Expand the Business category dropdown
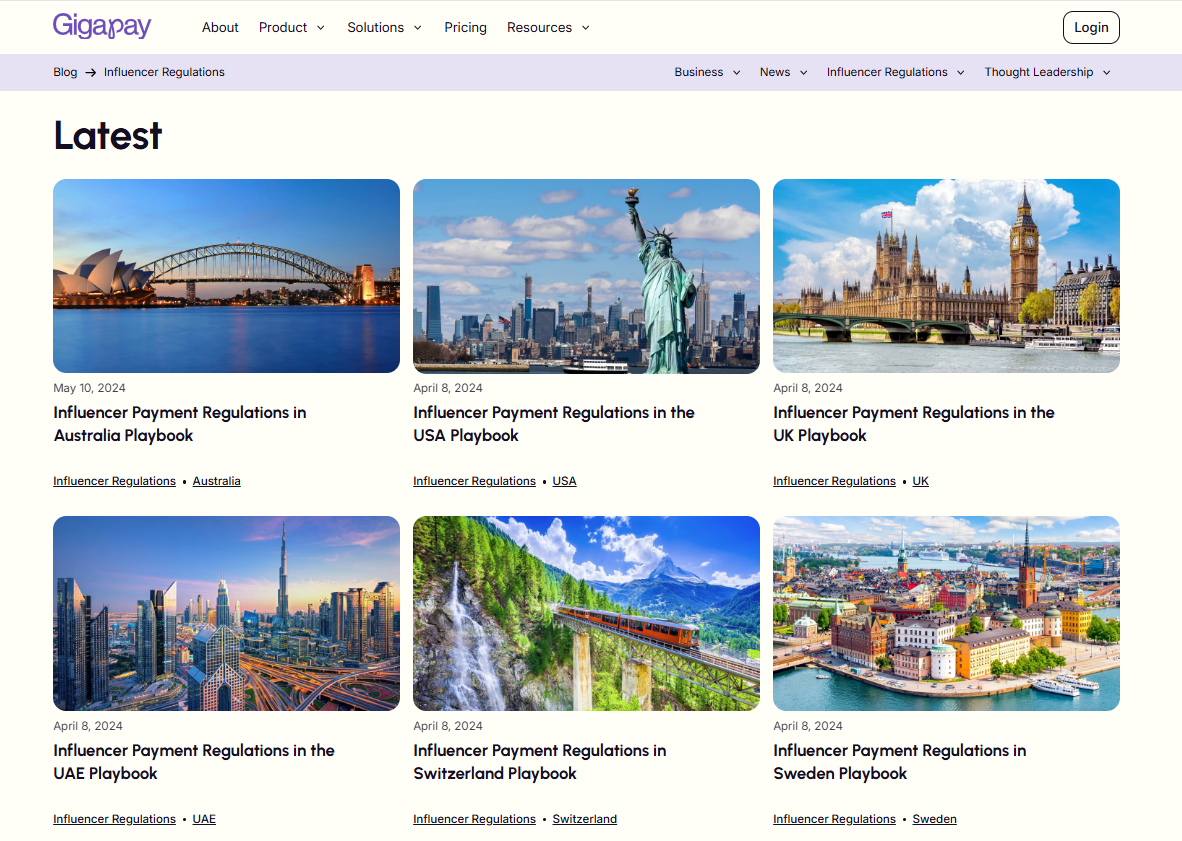Viewport: 1182px width, 841px height. 707,72
